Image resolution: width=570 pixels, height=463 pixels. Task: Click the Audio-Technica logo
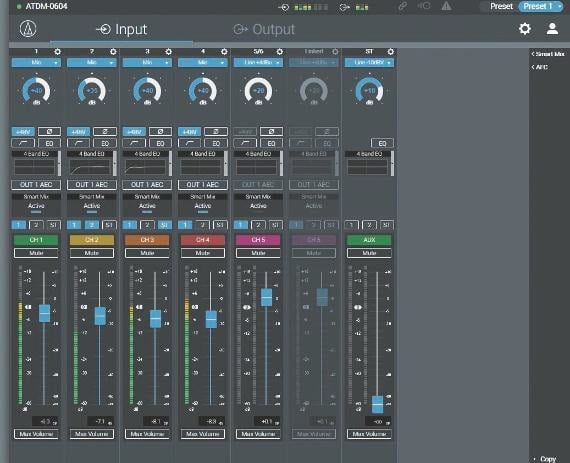point(28,29)
